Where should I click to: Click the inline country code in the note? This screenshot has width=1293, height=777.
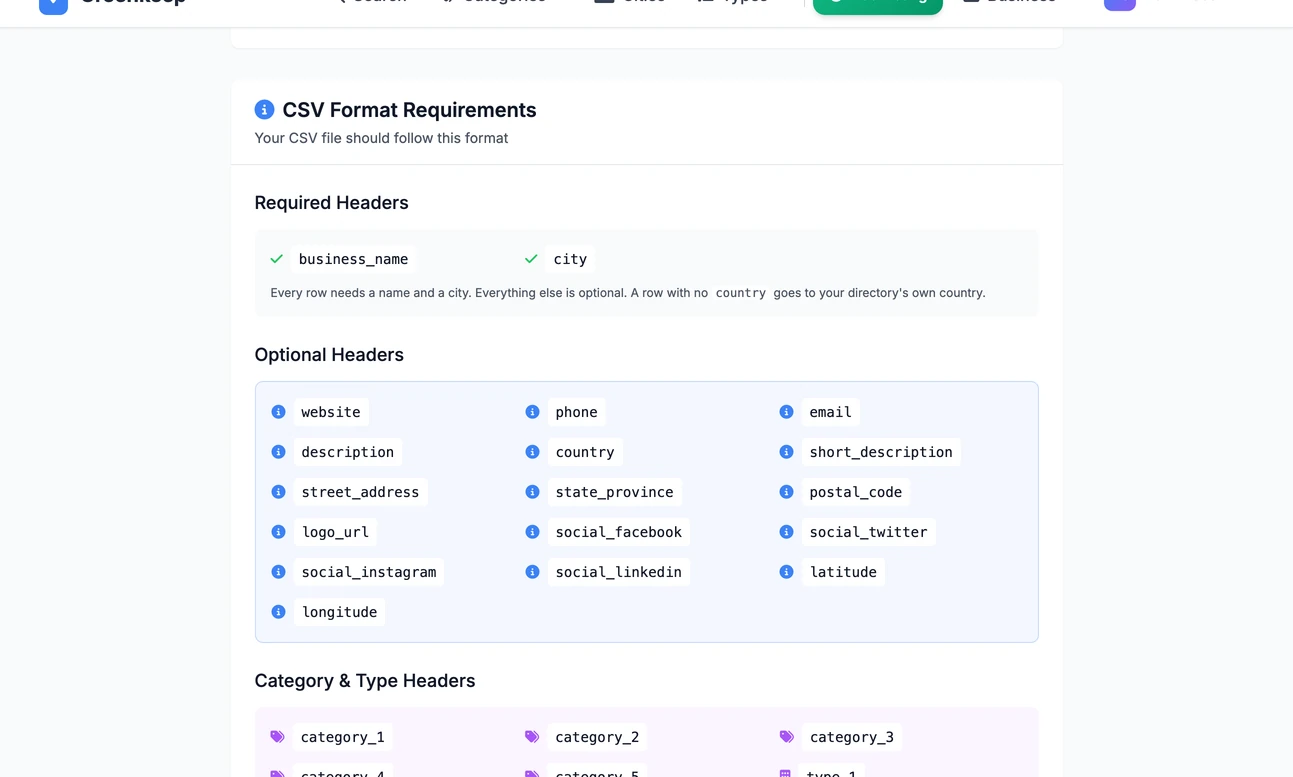pyautogui.click(x=741, y=293)
